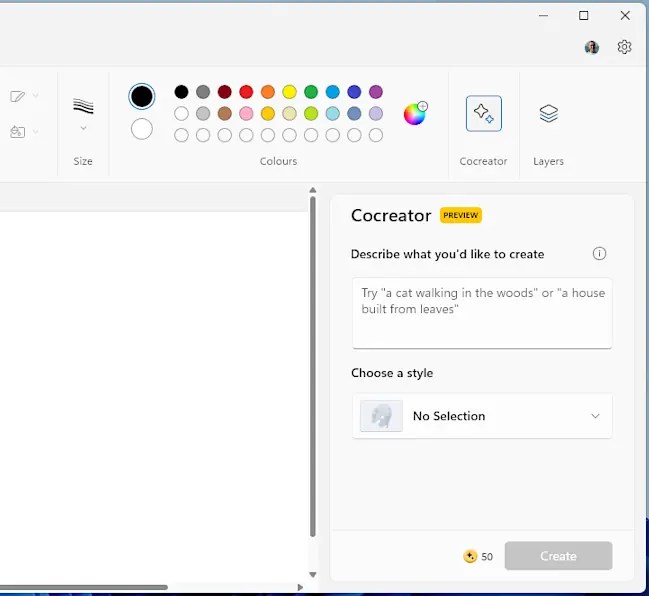Pick the lime colour swatch

(311, 113)
